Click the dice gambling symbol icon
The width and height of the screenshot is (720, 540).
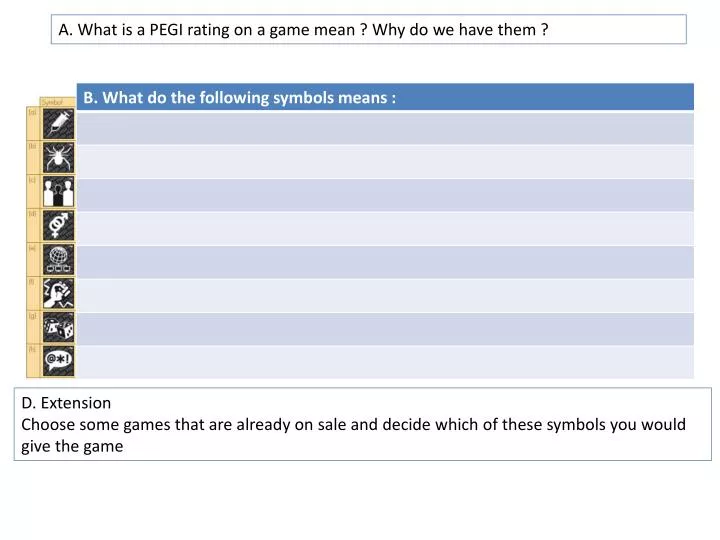click(58, 327)
